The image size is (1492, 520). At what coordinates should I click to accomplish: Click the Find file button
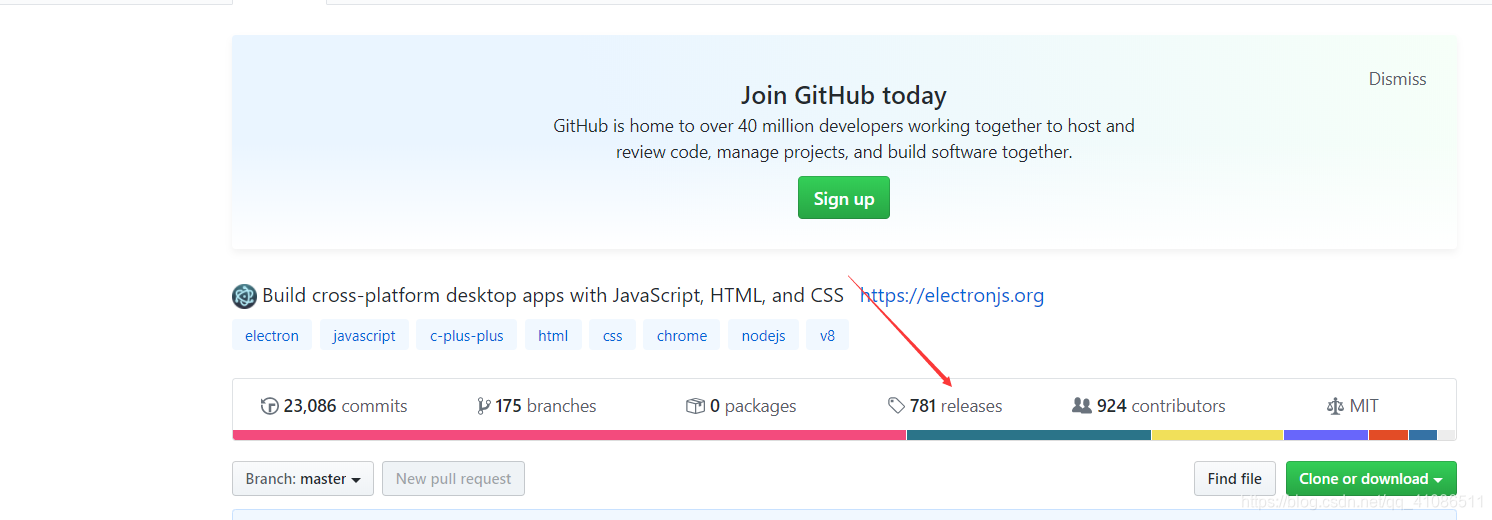[1235, 479]
